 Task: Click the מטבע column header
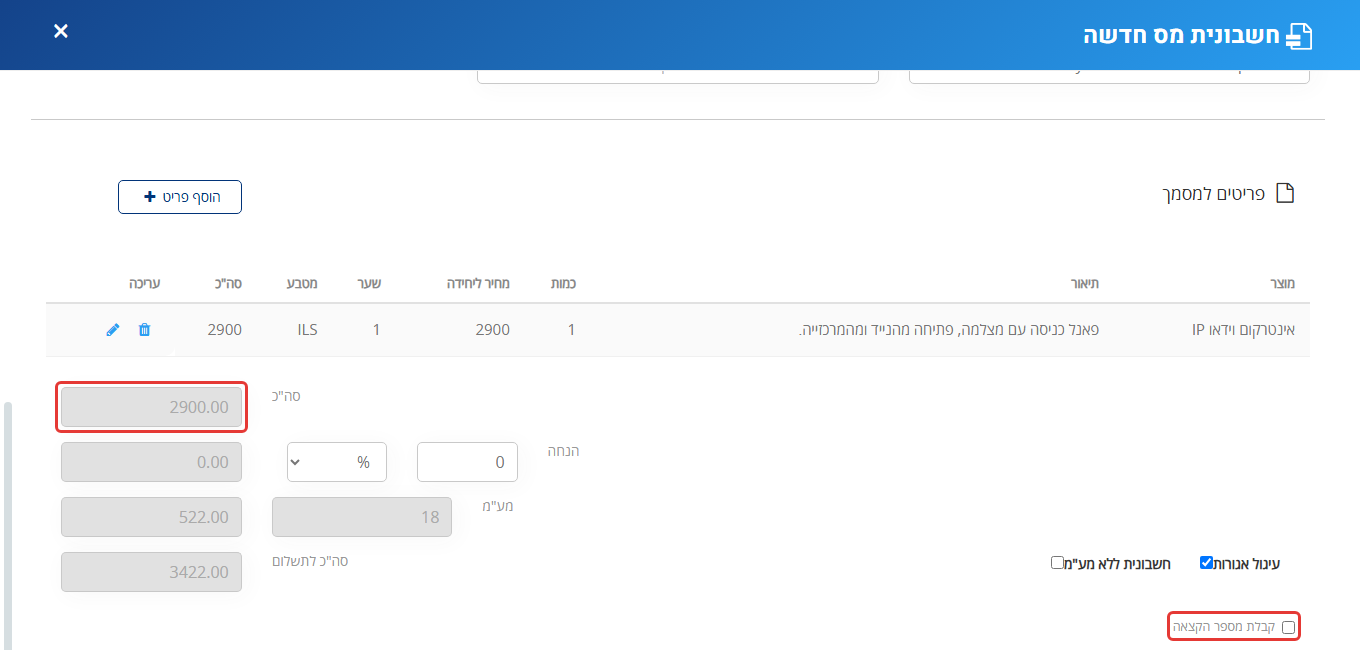302,284
